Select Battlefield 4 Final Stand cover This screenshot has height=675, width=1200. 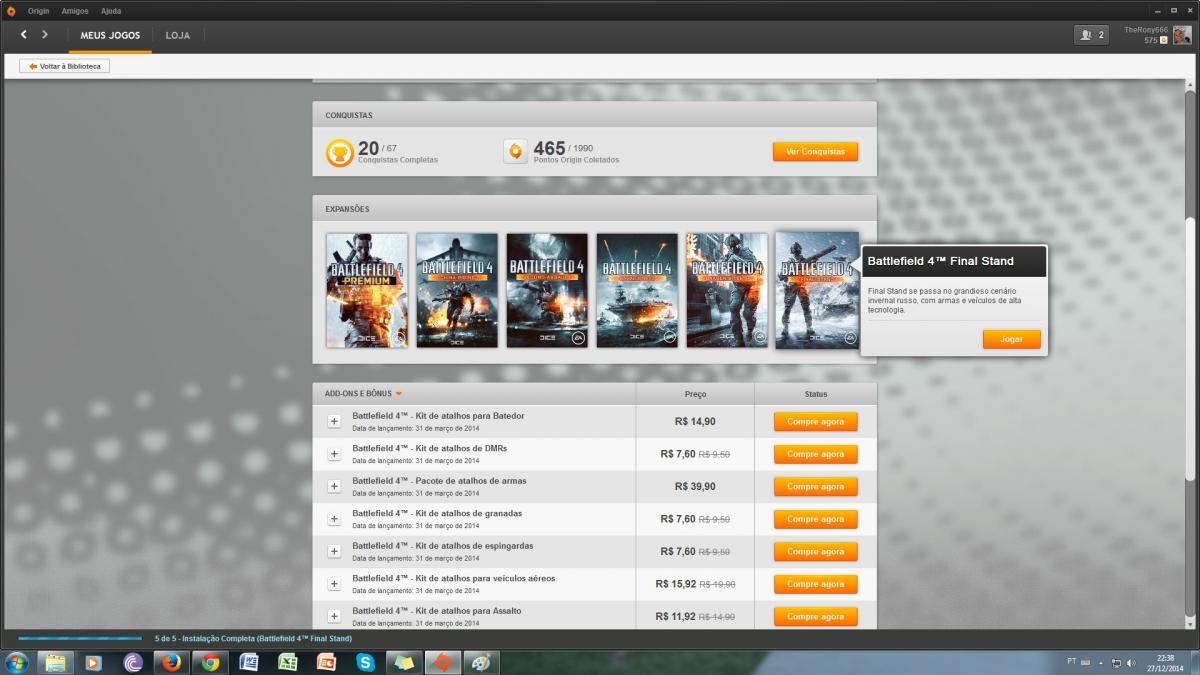(x=817, y=290)
